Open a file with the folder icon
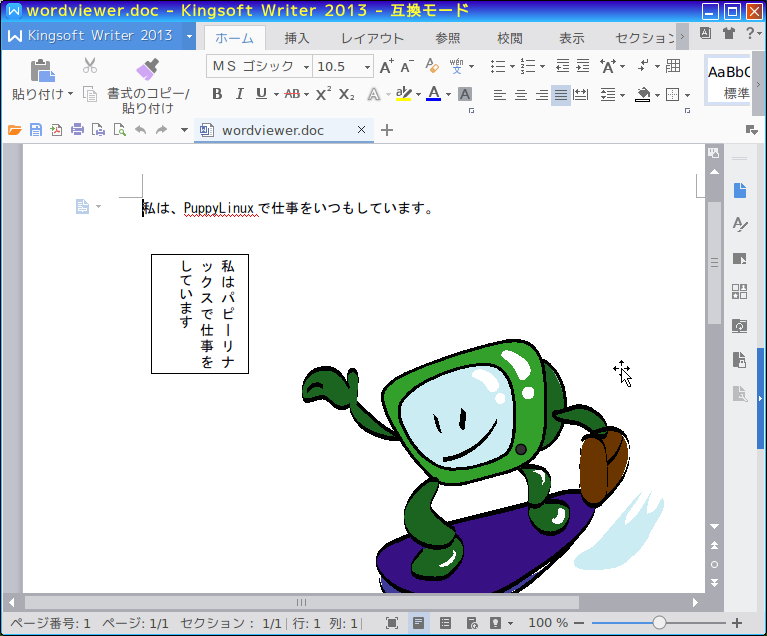This screenshot has width=767, height=636. pyautogui.click(x=15, y=130)
